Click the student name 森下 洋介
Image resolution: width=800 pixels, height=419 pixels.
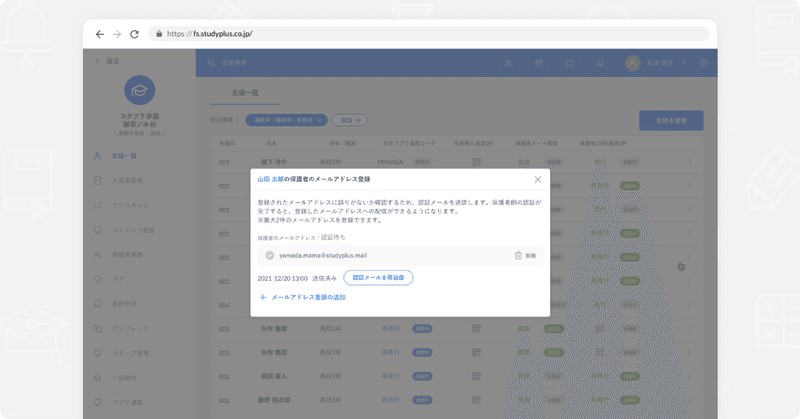pos(274,162)
